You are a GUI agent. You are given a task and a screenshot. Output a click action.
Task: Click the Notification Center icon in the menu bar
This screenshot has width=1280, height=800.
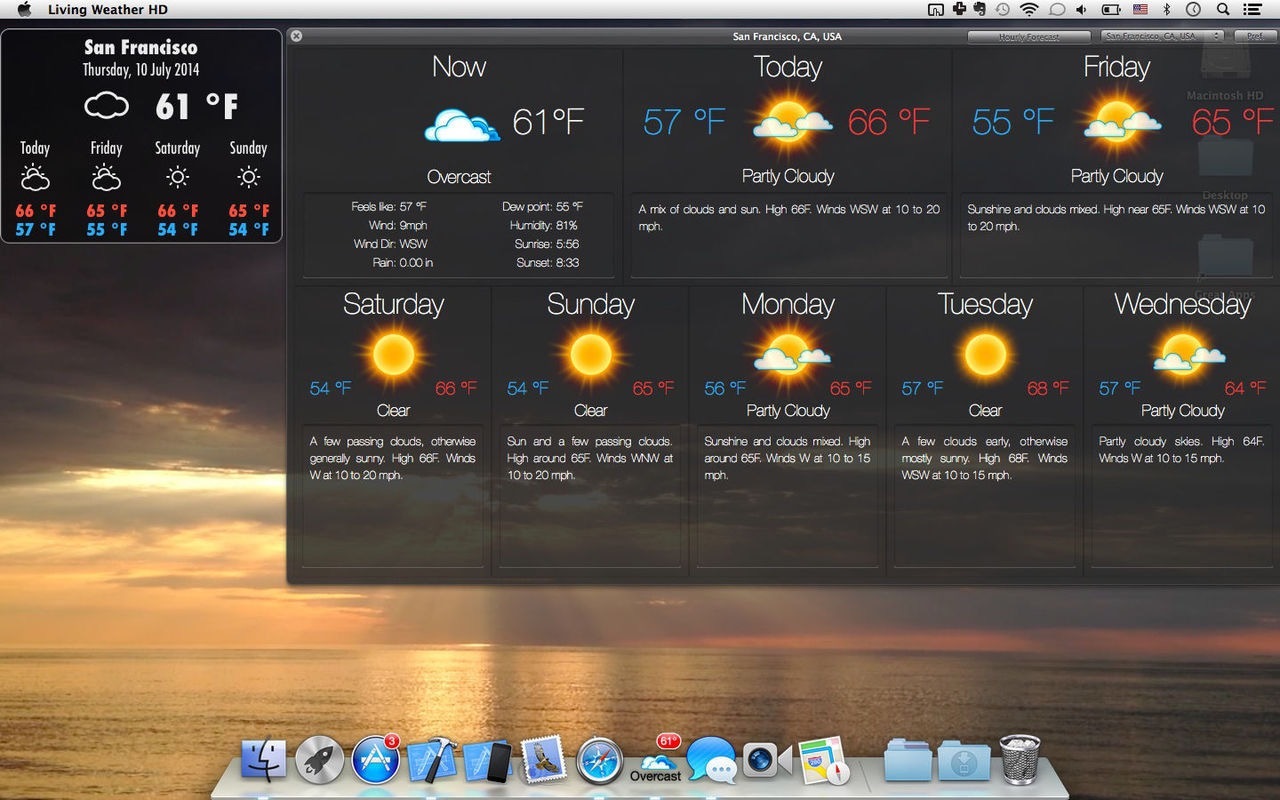(x=1254, y=9)
